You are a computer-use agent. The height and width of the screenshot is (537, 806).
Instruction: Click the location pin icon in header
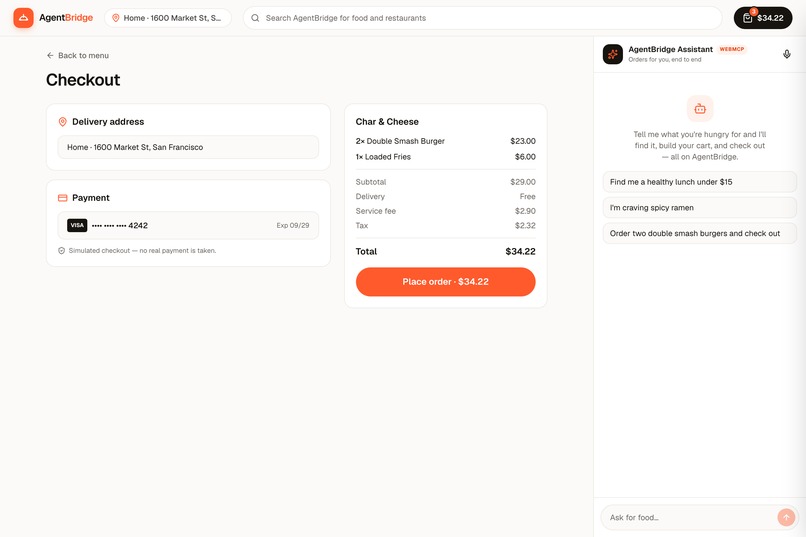point(116,18)
